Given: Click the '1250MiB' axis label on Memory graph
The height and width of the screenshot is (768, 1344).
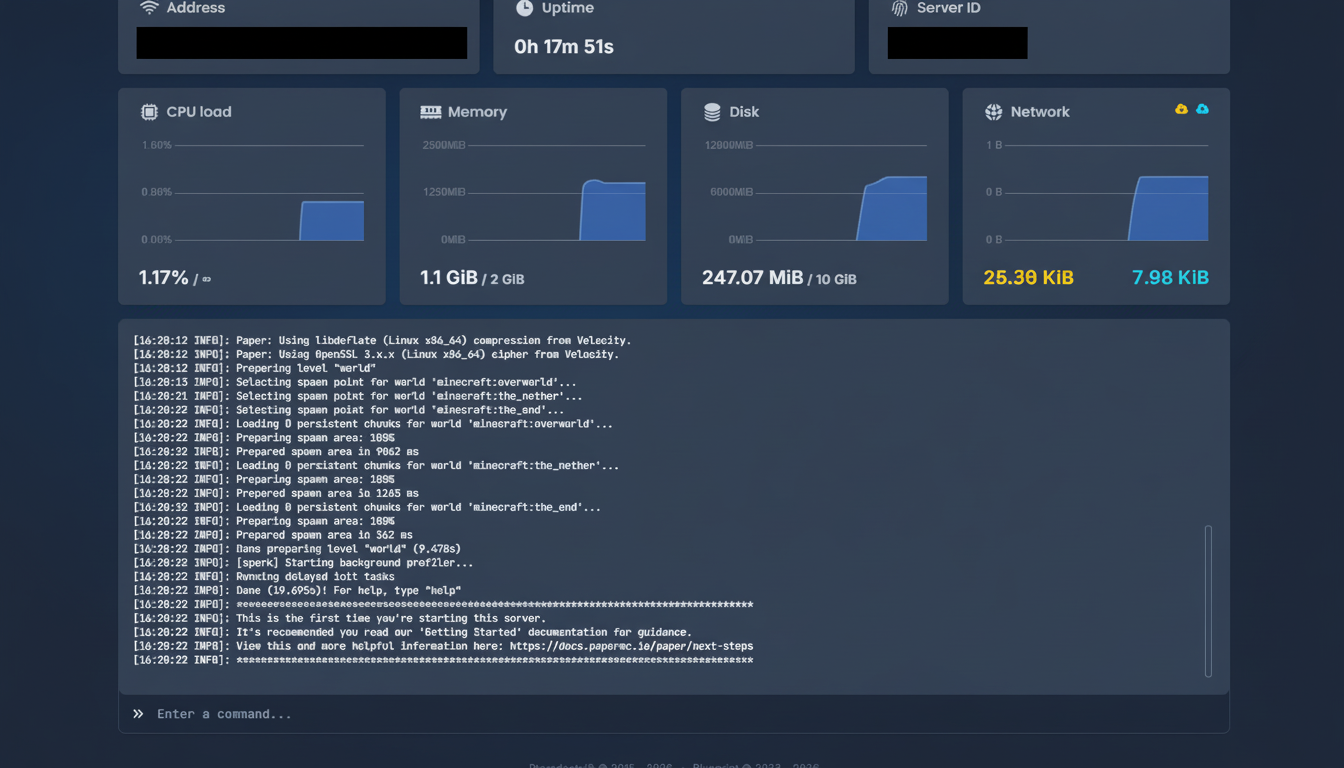Looking at the screenshot, I should pyautogui.click(x=444, y=192).
